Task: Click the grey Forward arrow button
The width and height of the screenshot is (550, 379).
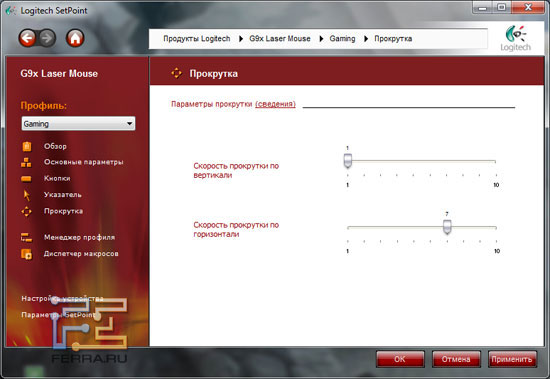Action: coord(47,38)
